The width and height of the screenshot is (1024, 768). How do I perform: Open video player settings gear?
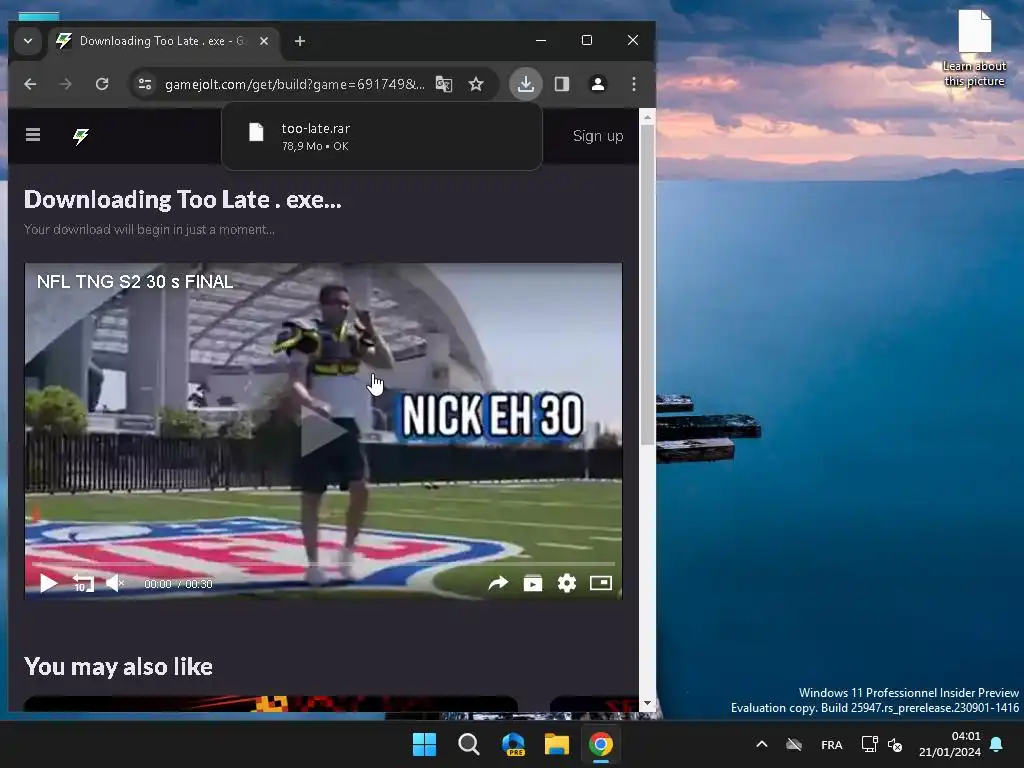[x=567, y=583]
